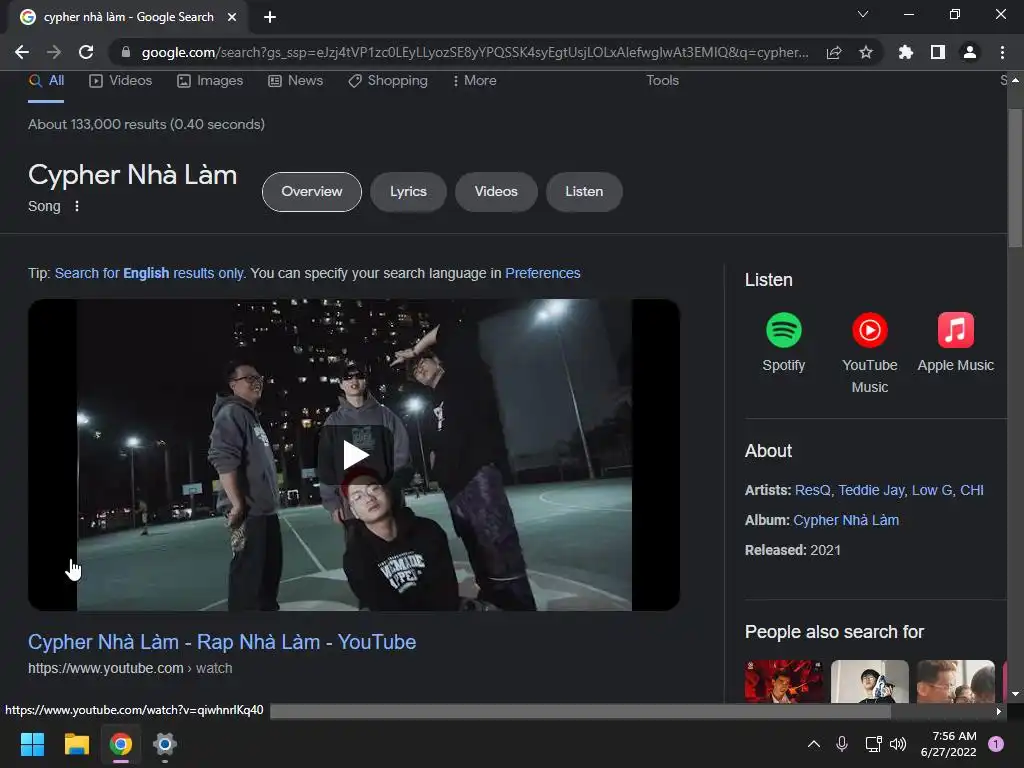Click Search for English results only link
Image resolution: width=1024 pixels, height=768 pixels.
click(150, 273)
